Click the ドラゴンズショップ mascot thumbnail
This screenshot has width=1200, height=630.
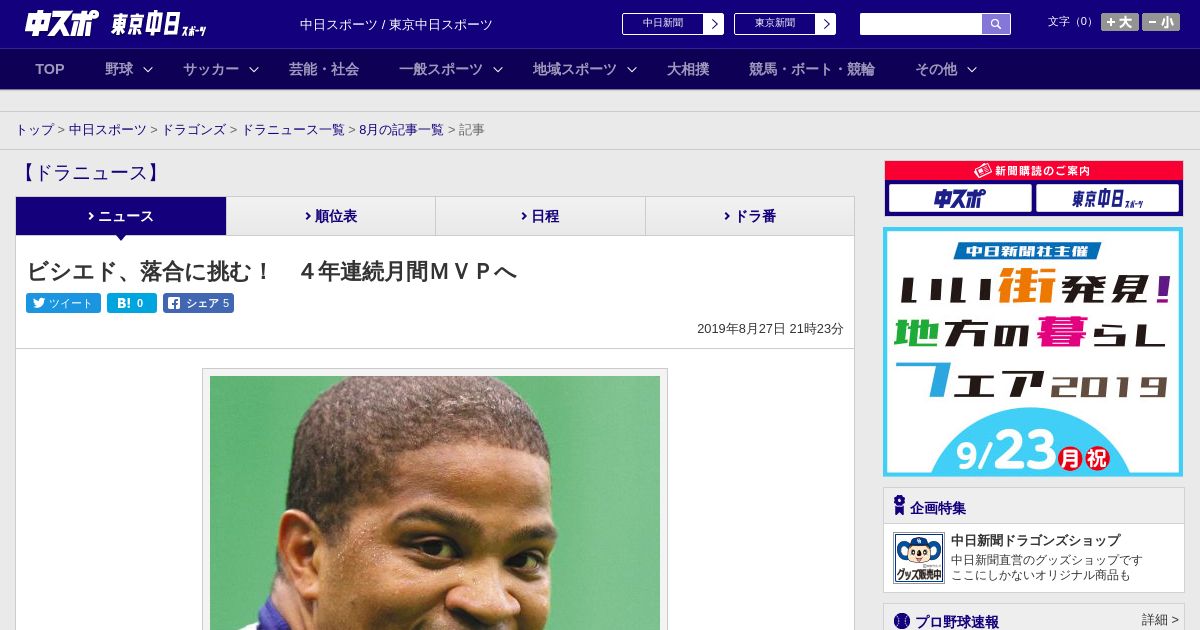tap(918, 558)
